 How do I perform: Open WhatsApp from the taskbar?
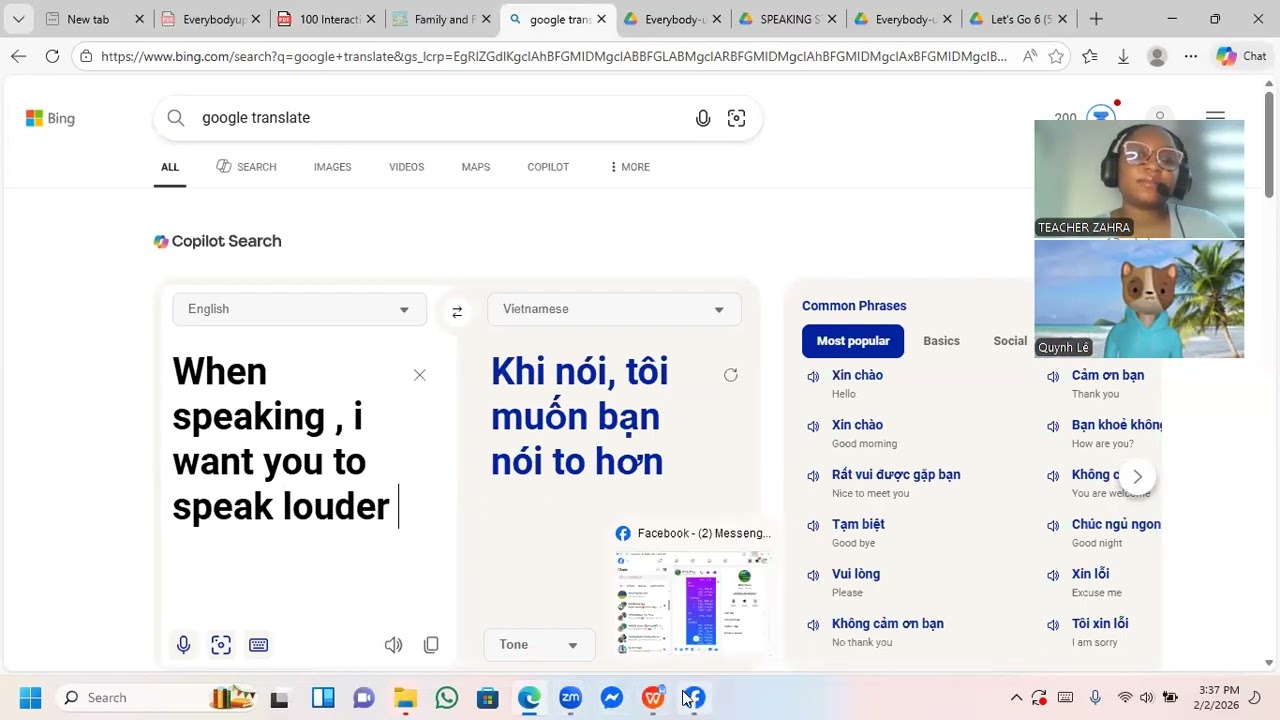(x=447, y=697)
